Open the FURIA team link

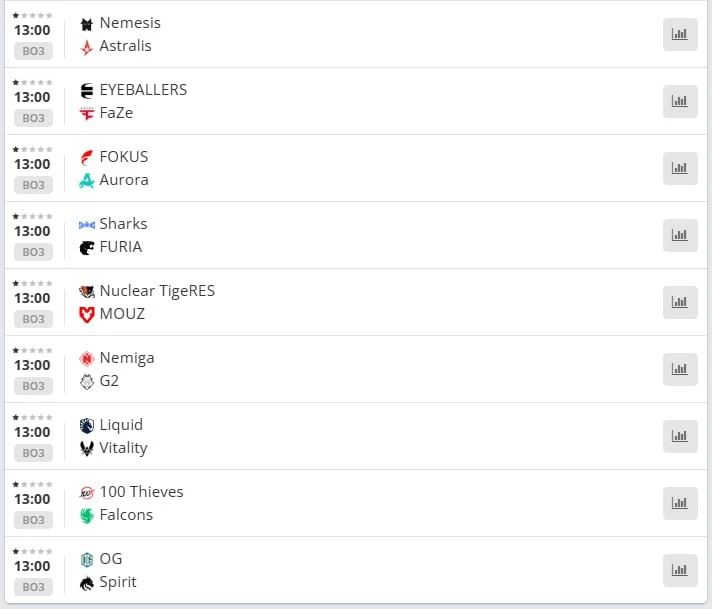[x=121, y=247]
